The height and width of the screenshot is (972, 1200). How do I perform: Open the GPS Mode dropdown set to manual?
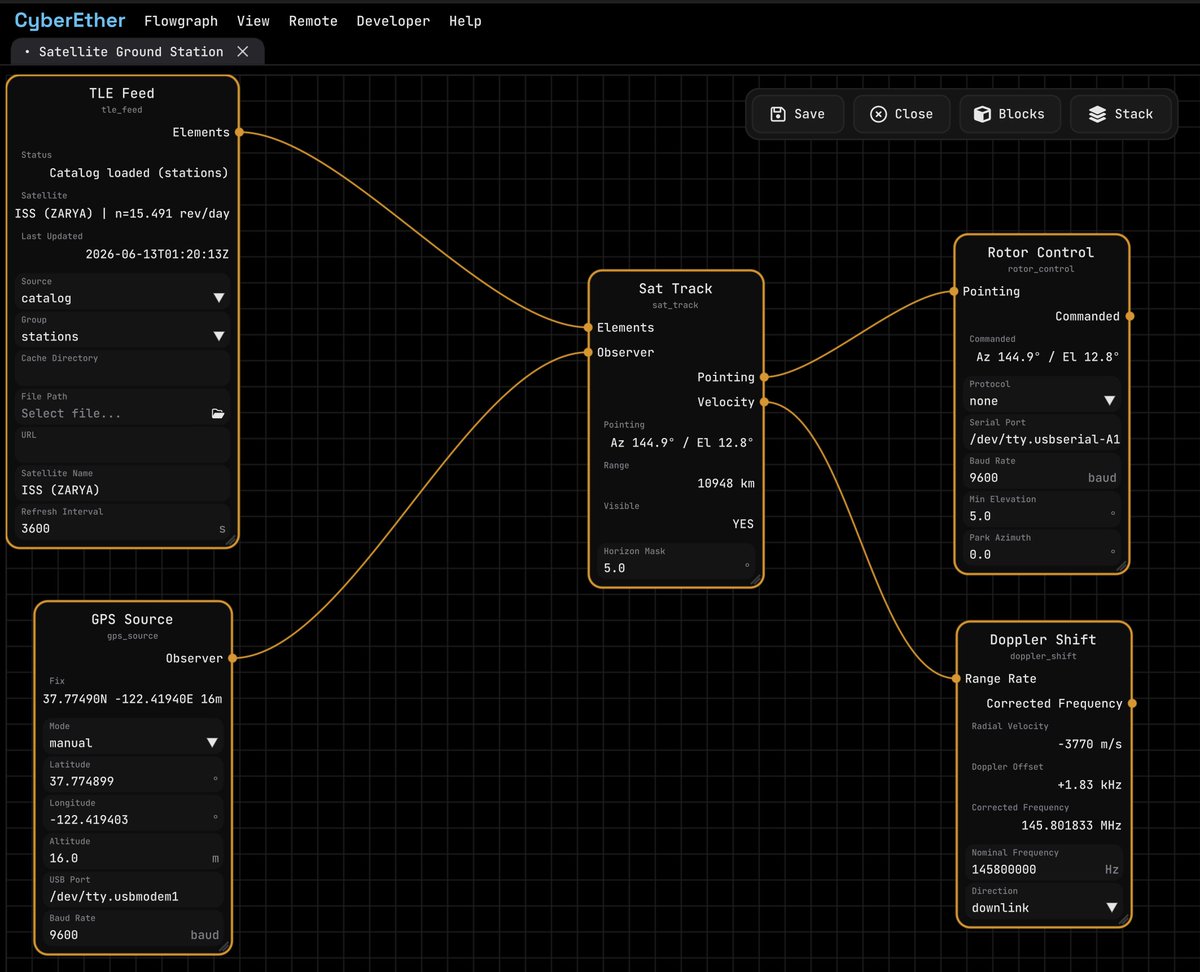[134, 736]
